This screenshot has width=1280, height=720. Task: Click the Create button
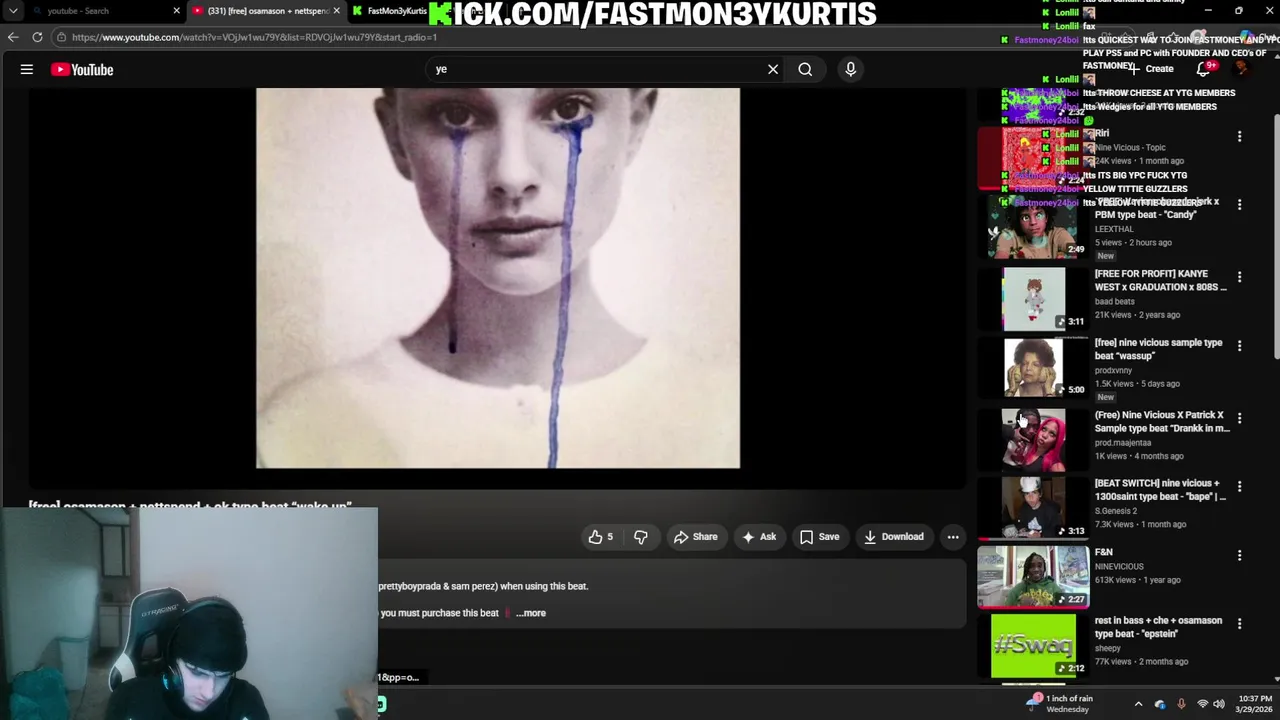point(1152,69)
